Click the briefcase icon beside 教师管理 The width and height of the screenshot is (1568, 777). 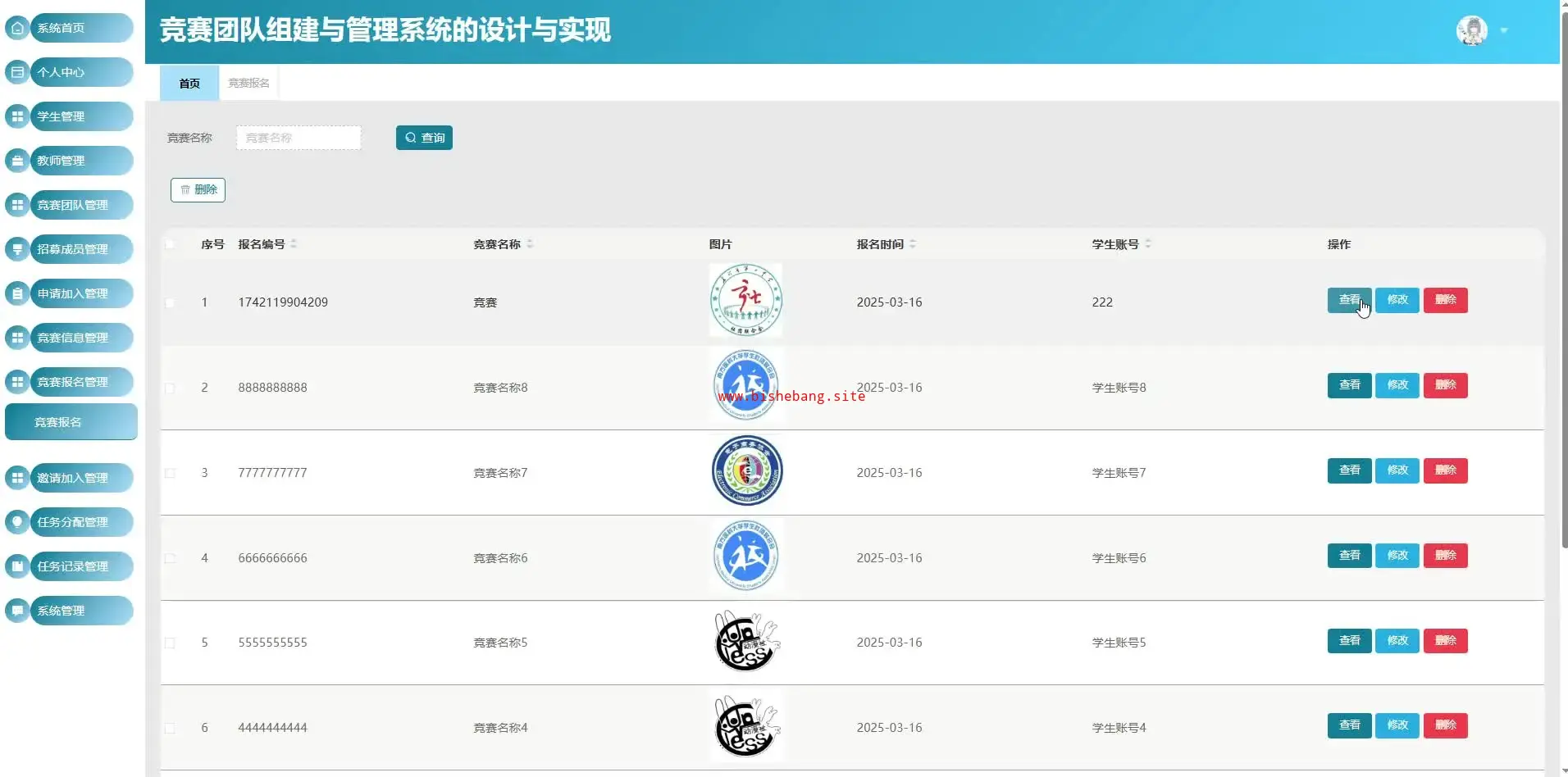(17, 161)
